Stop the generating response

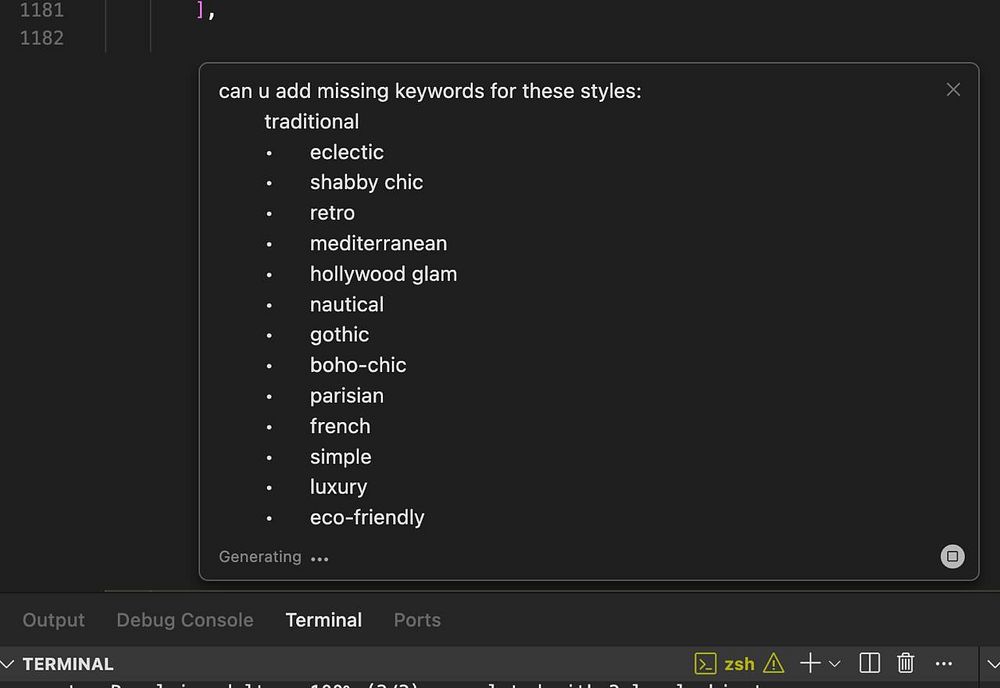pyautogui.click(x=953, y=556)
